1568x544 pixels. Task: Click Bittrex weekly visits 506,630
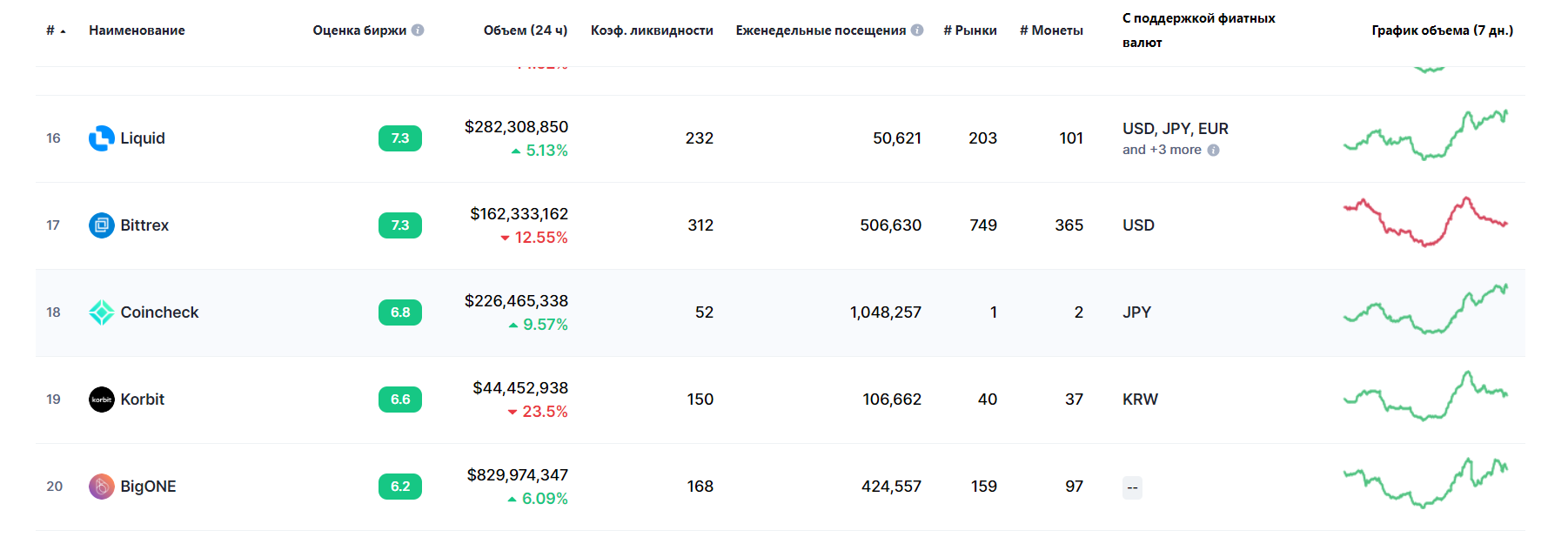coord(891,225)
